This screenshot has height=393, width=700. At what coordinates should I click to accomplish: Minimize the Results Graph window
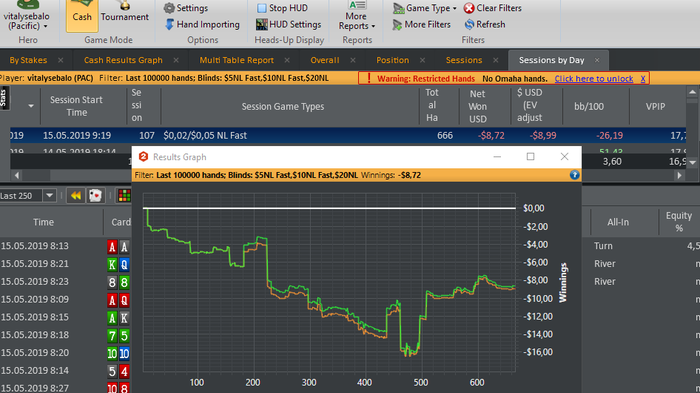497,156
